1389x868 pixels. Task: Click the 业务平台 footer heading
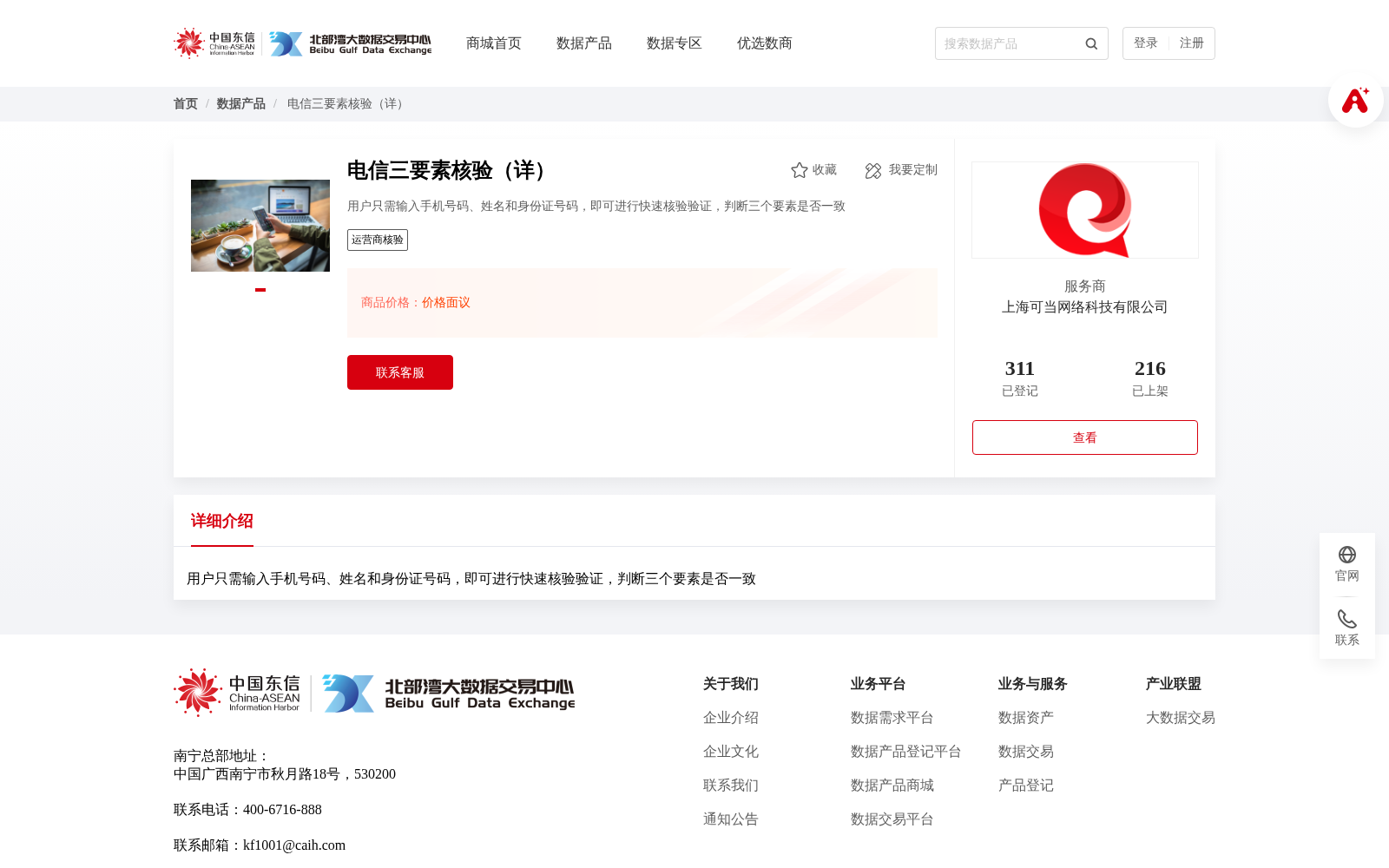pyautogui.click(x=879, y=684)
